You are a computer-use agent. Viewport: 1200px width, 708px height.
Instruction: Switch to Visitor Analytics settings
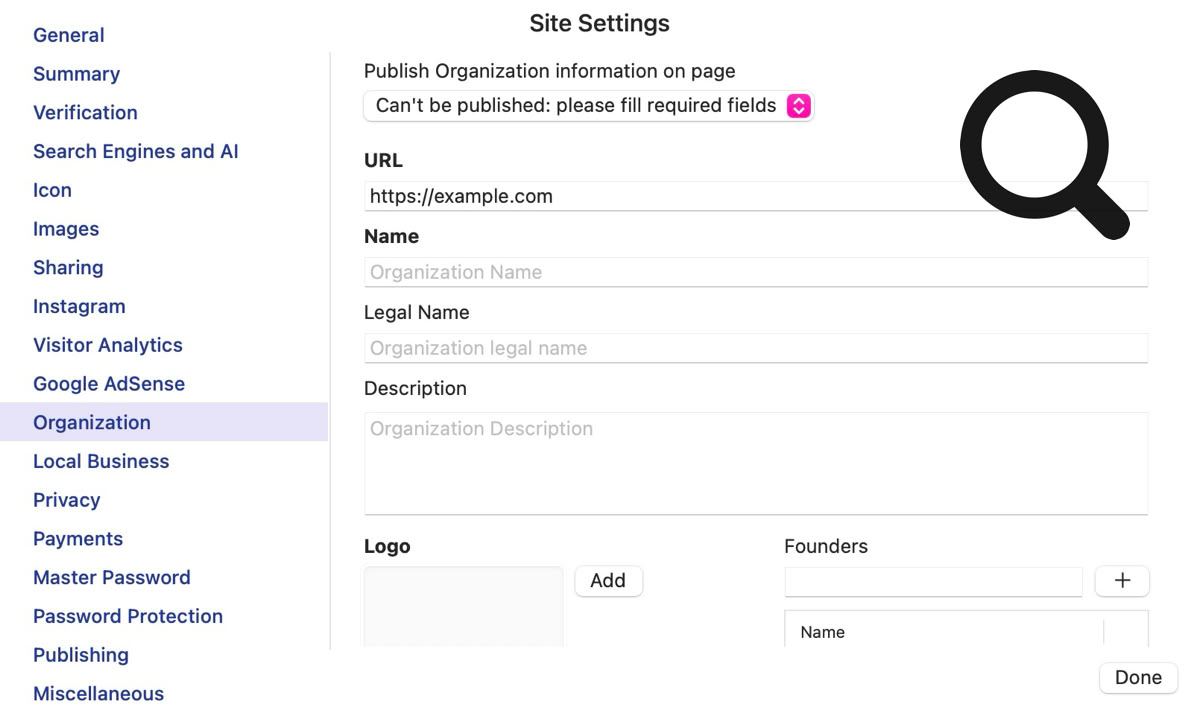coord(107,346)
